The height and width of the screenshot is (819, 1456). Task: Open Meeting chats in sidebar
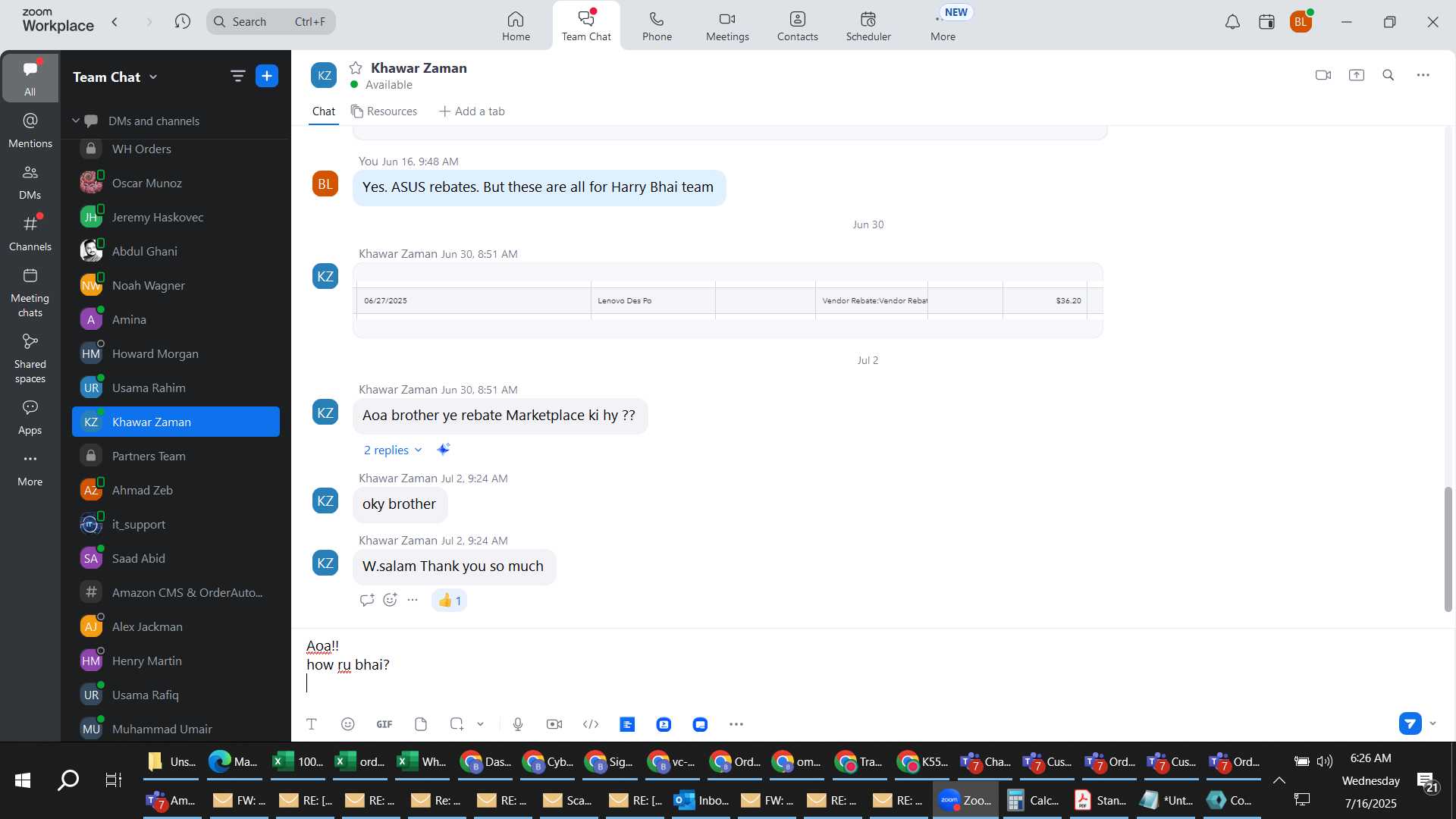coord(30,293)
